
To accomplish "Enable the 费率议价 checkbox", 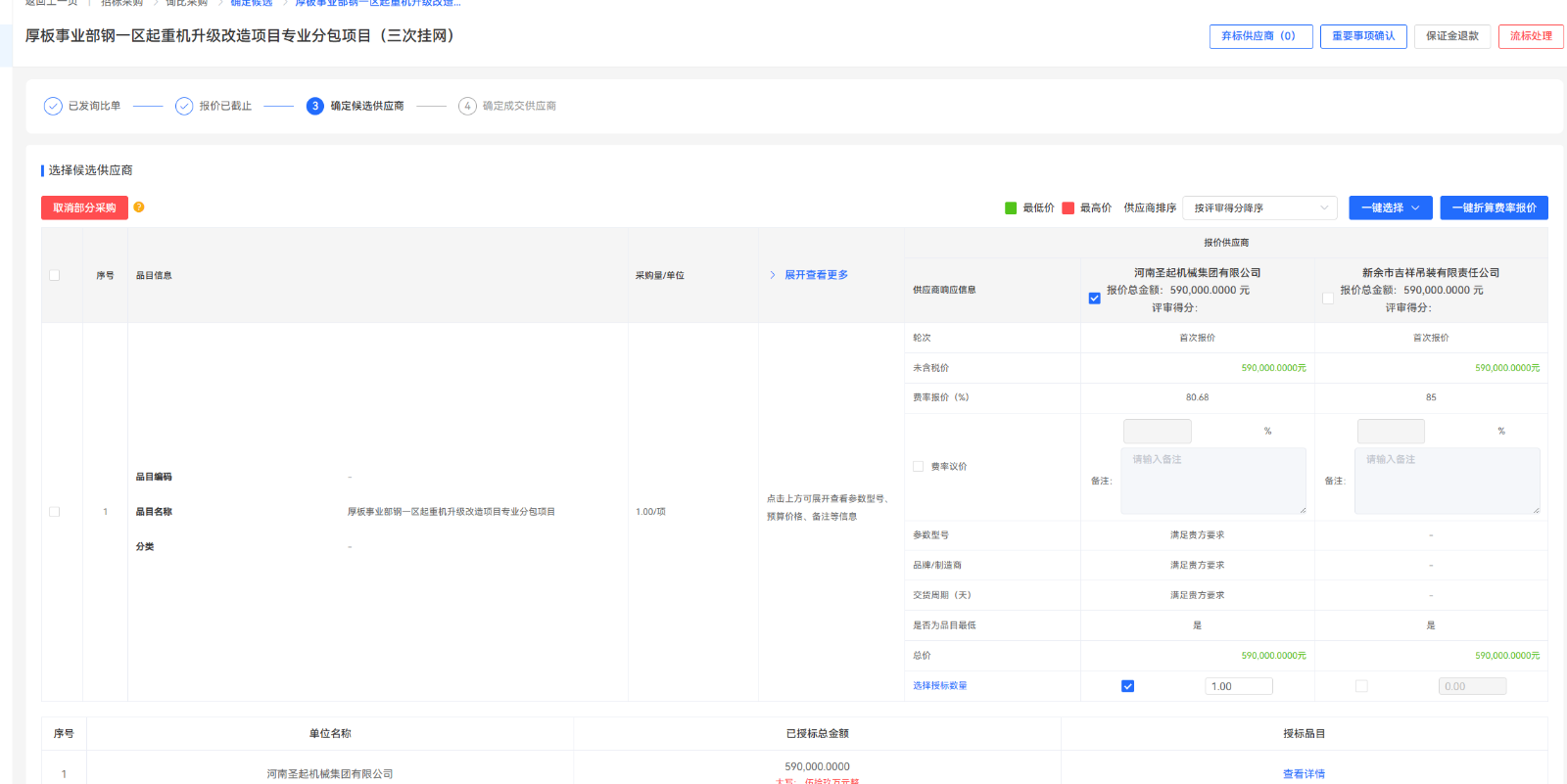I will tap(918, 467).
